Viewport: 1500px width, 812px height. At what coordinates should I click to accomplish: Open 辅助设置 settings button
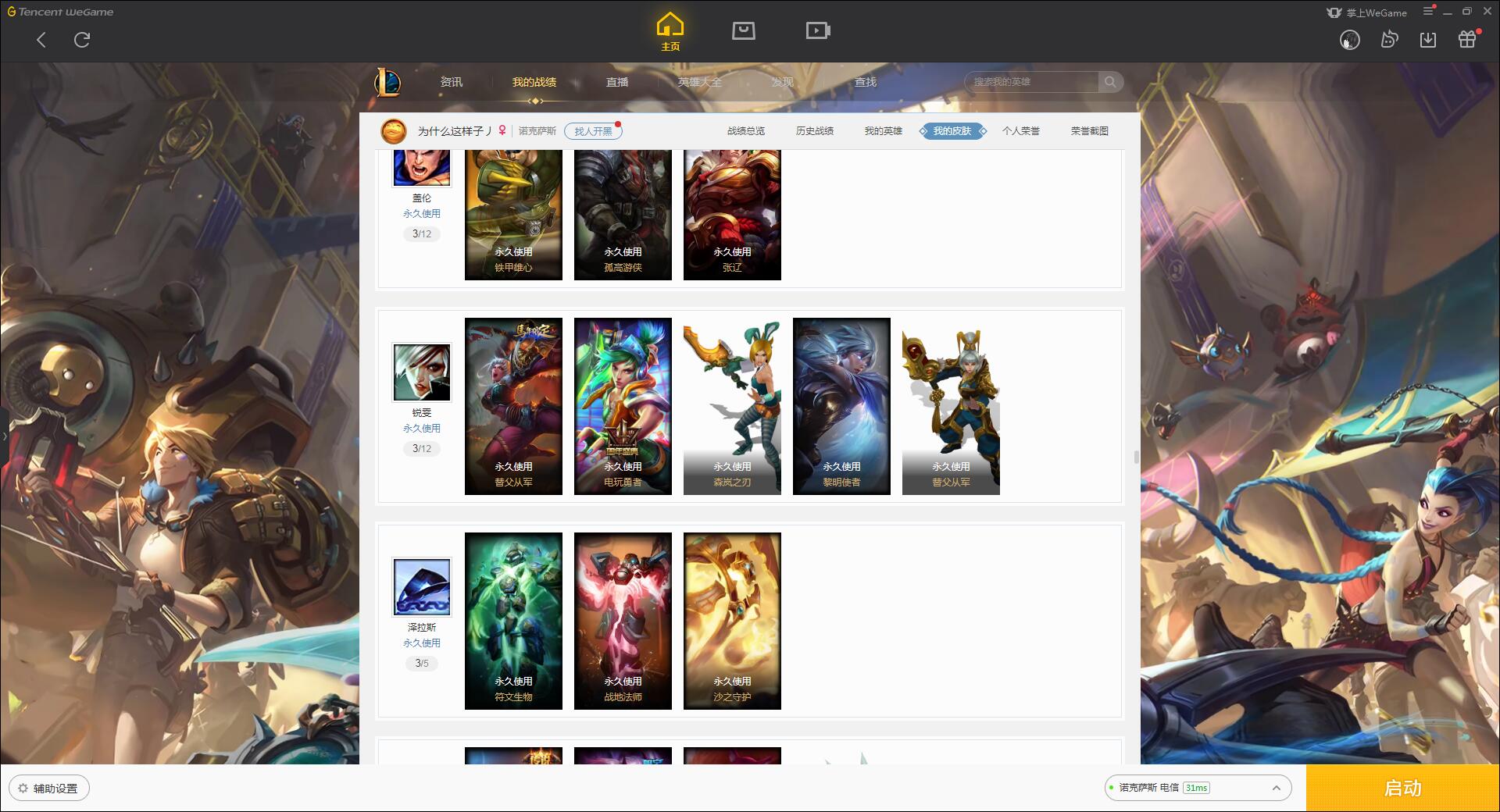48,789
